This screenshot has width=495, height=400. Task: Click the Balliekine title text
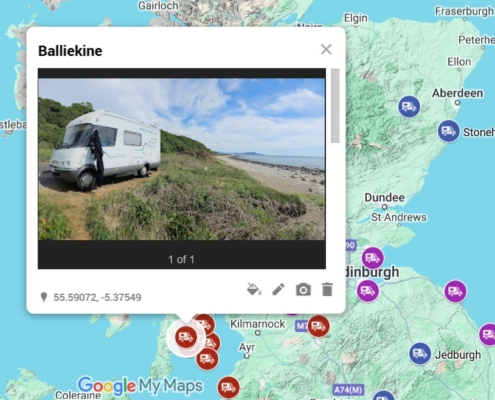pos(70,51)
